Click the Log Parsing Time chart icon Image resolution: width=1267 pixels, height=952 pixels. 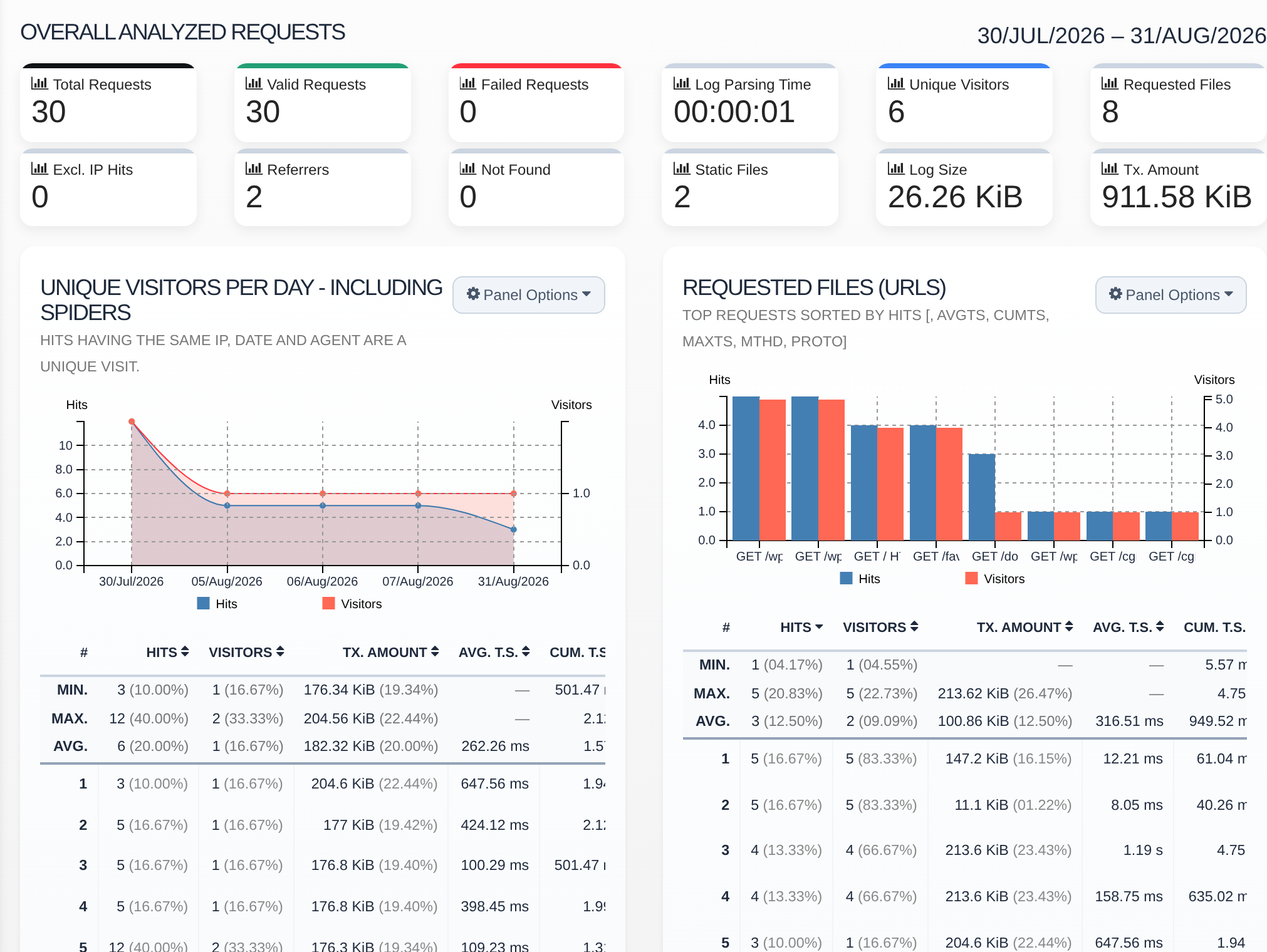(x=682, y=83)
